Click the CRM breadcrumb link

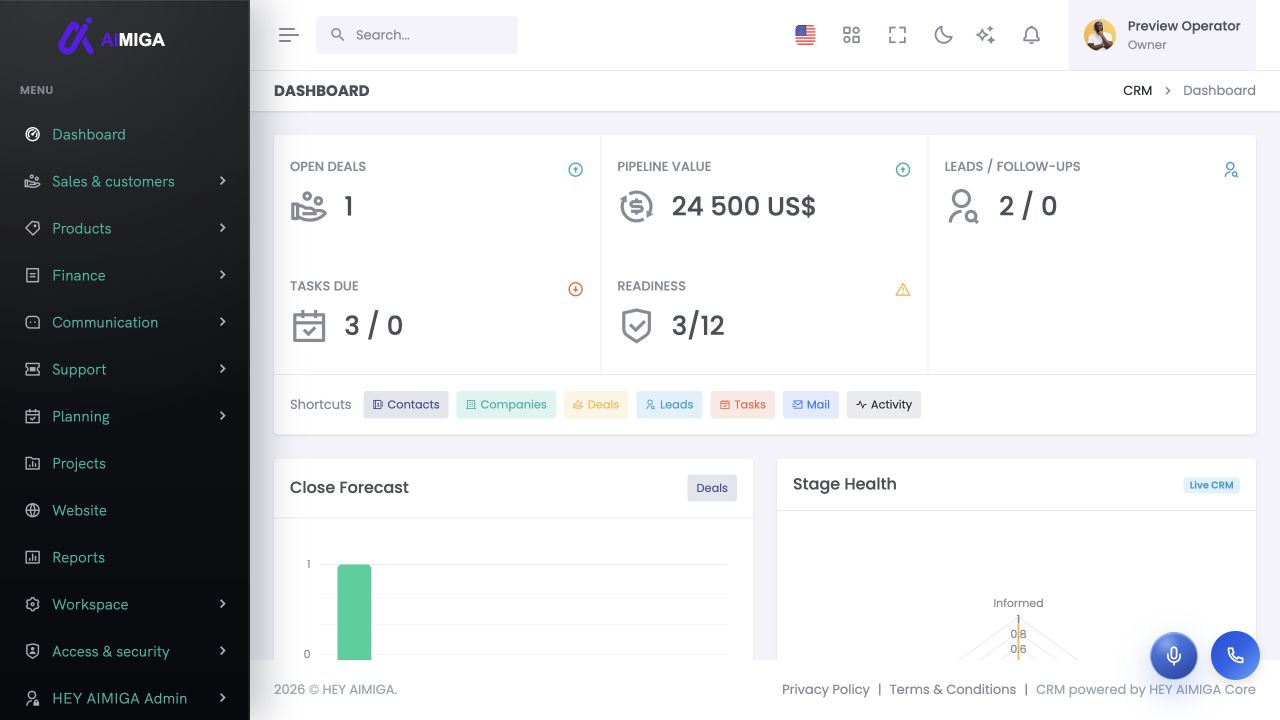[1138, 90]
